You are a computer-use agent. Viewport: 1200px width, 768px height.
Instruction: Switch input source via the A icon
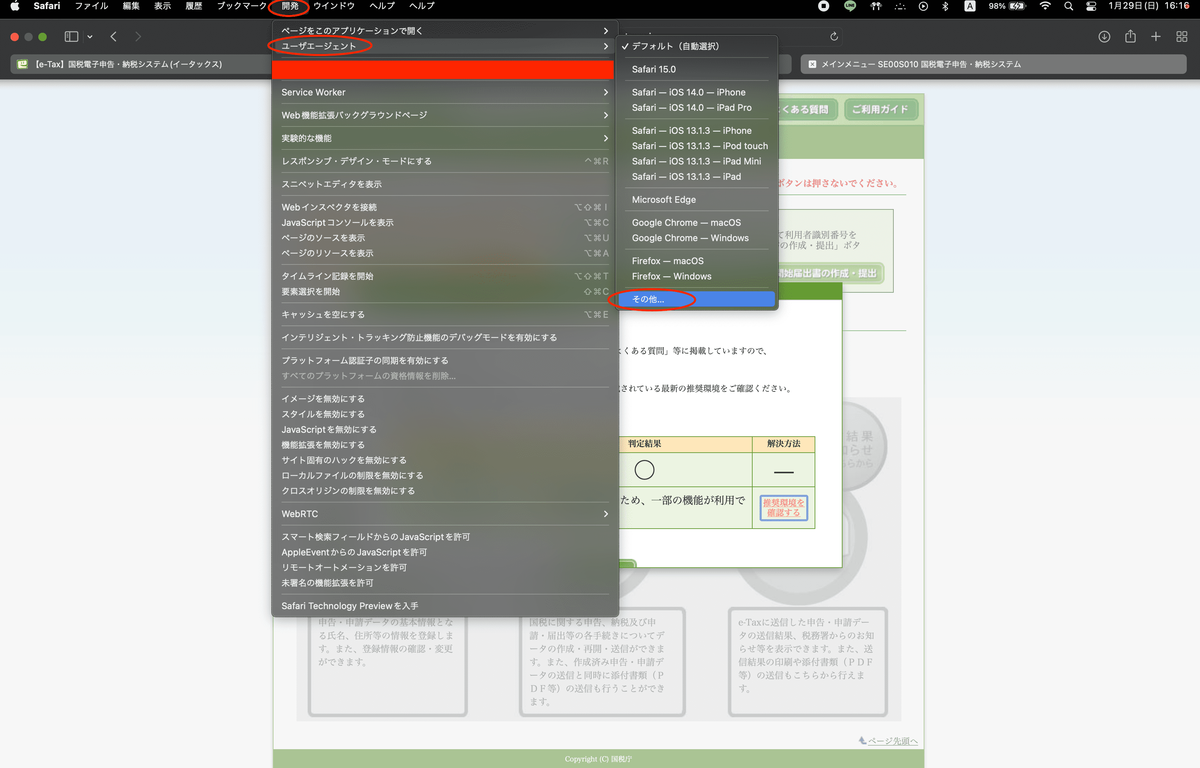(x=970, y=6)
